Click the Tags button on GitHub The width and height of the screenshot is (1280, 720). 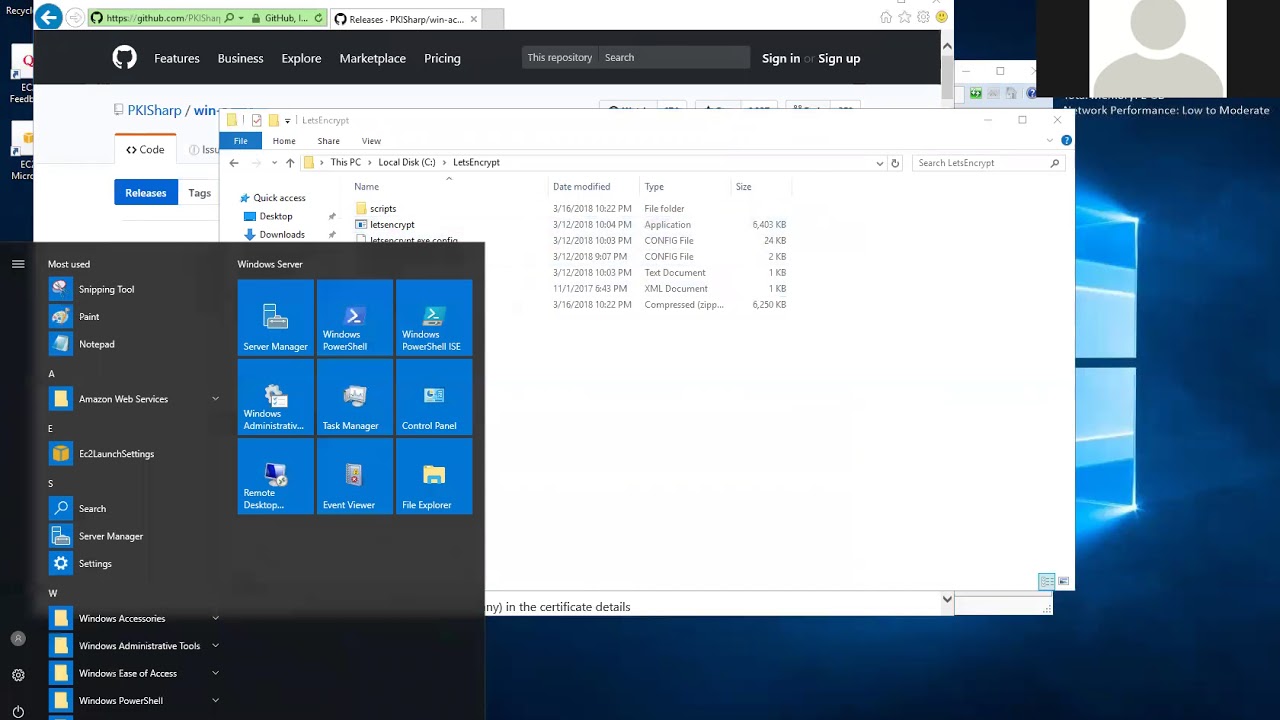tap(199, 193)
